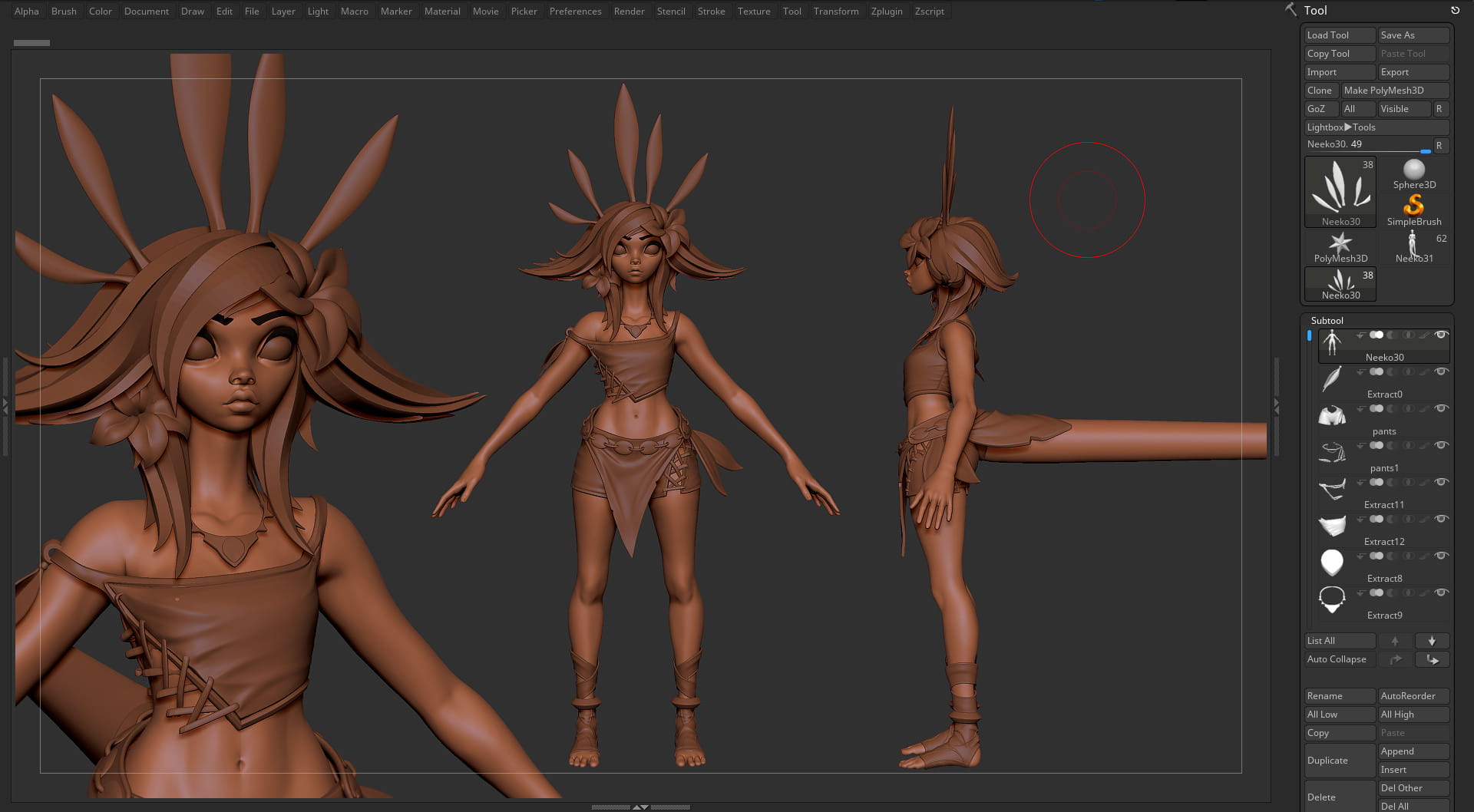Open the Zscript menu

pyautogui.click(x=930, y=12)
